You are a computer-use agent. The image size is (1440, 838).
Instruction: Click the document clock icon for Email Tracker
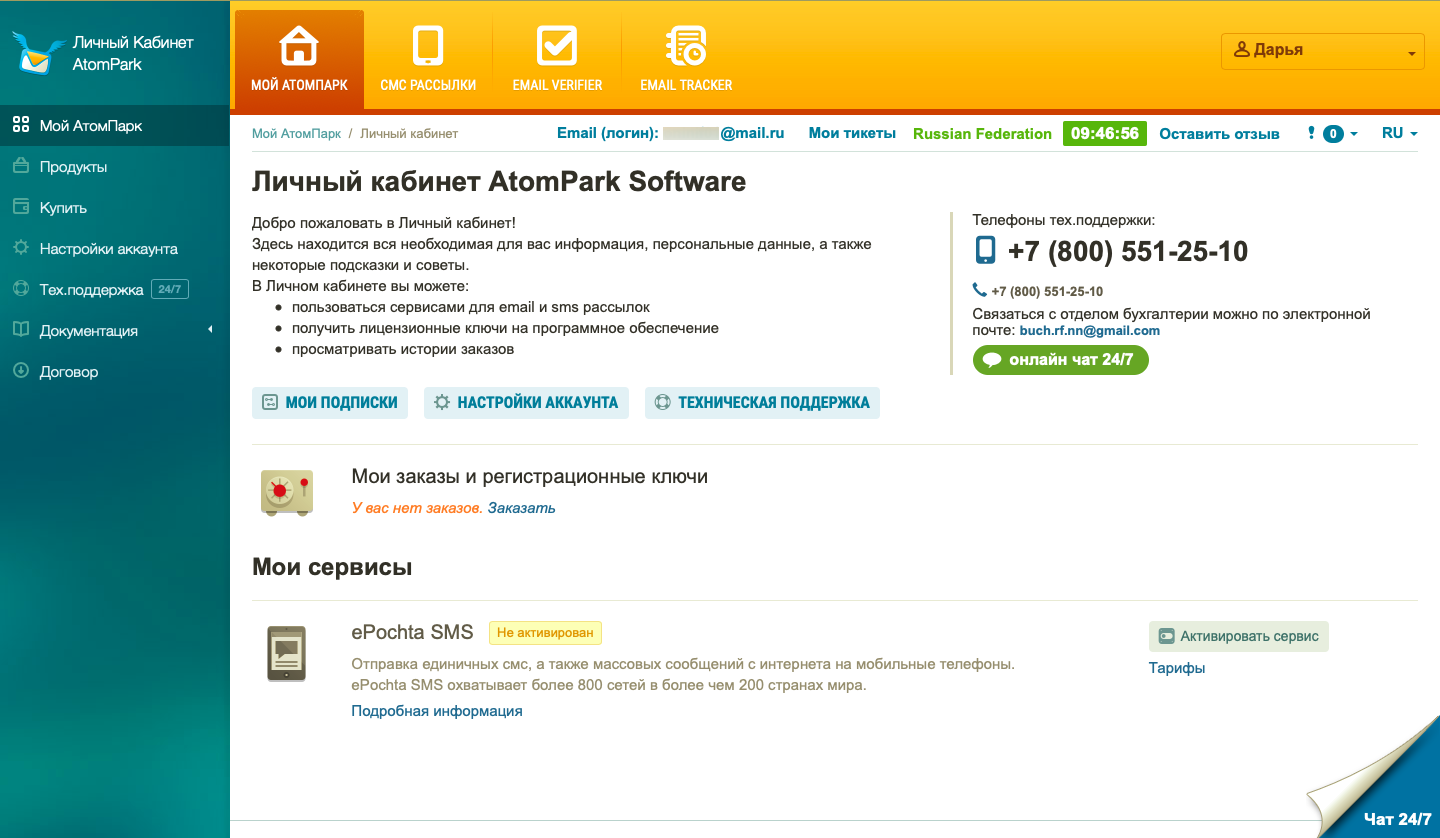click(x=686, y=46)
